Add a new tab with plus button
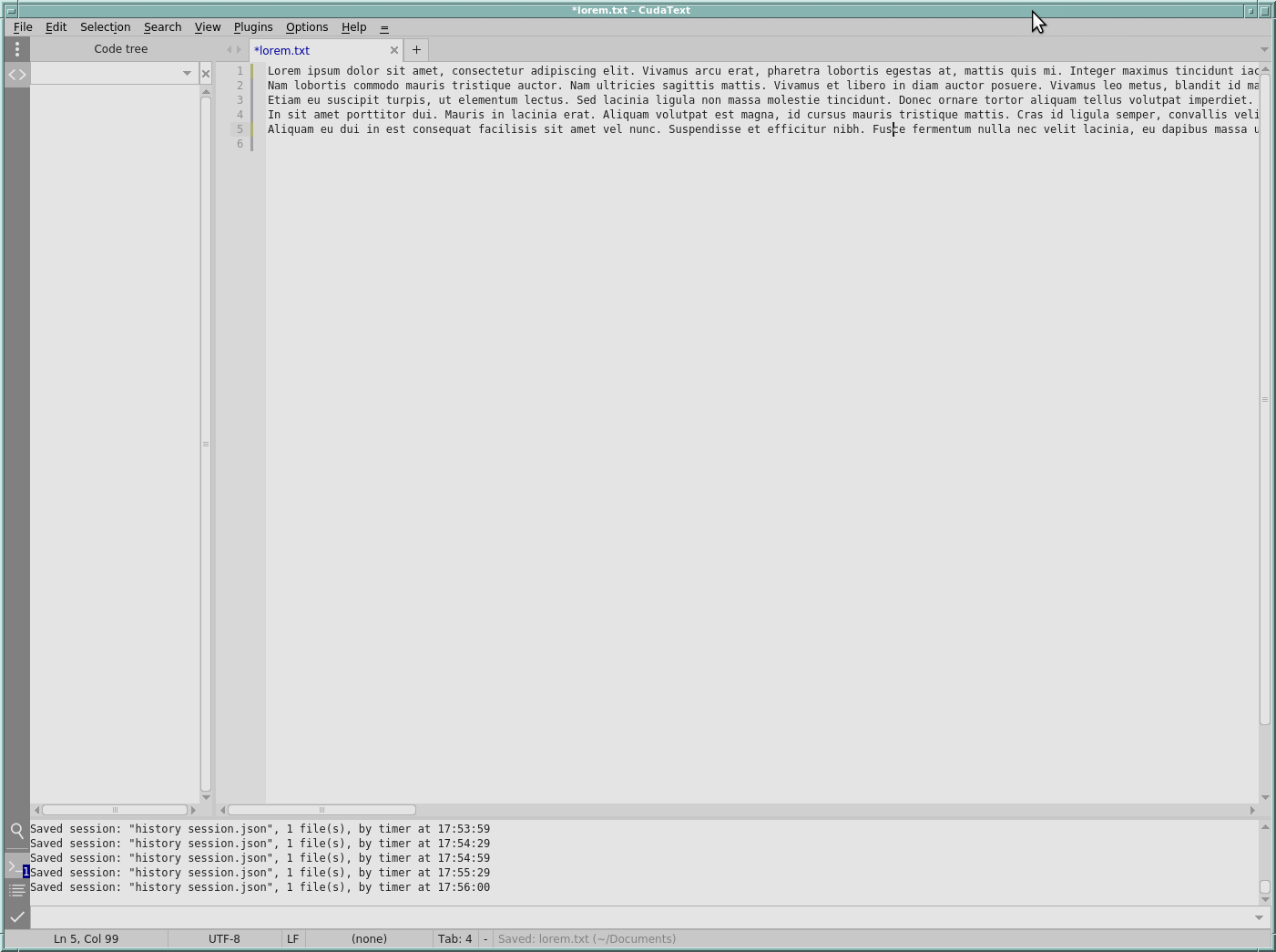 click(x=416, y=50)
